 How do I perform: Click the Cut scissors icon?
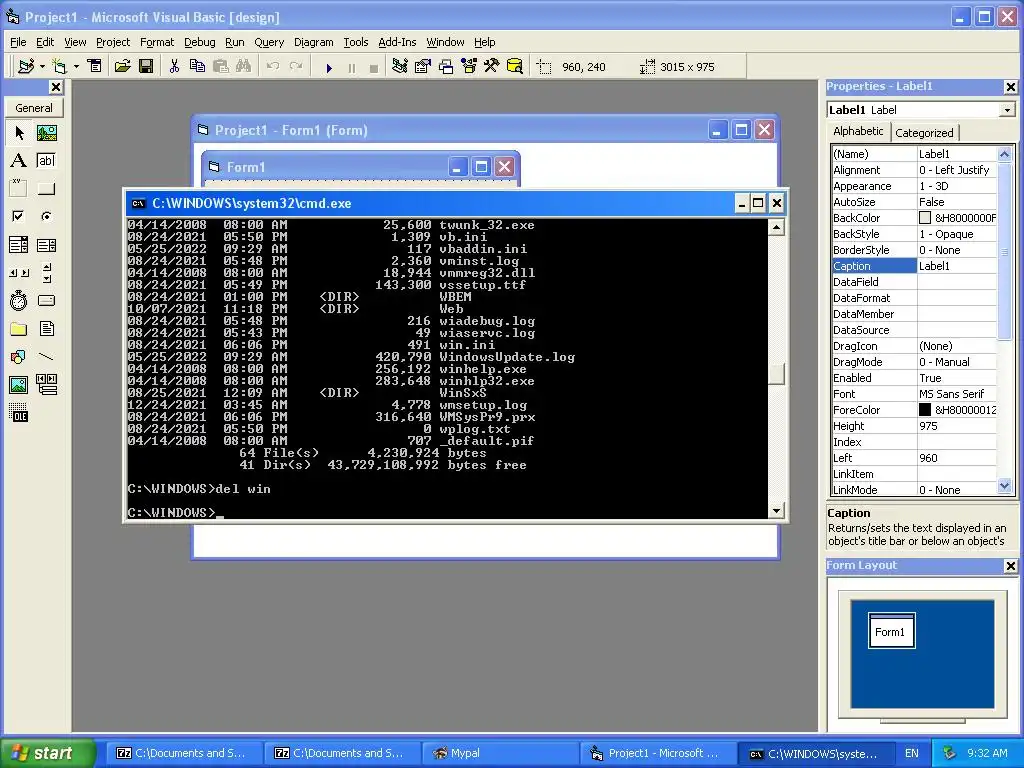click(x=174, y=67)
